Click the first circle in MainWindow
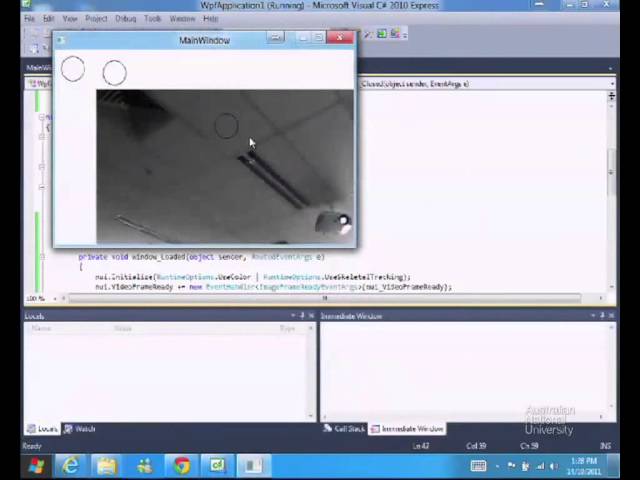This screenshot has width=640, height=480. tap(73, 69)
